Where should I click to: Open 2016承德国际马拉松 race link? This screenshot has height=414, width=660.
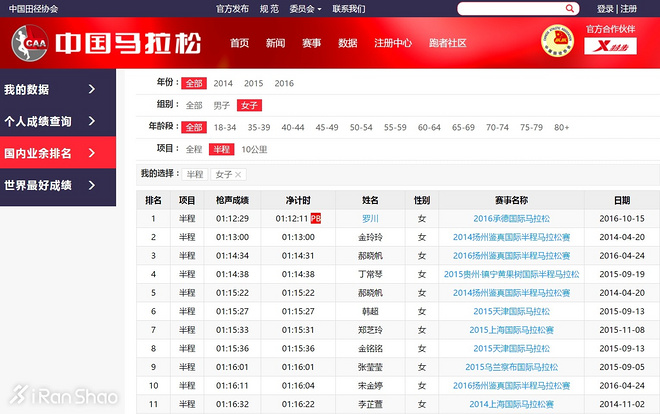coord(511,218)
